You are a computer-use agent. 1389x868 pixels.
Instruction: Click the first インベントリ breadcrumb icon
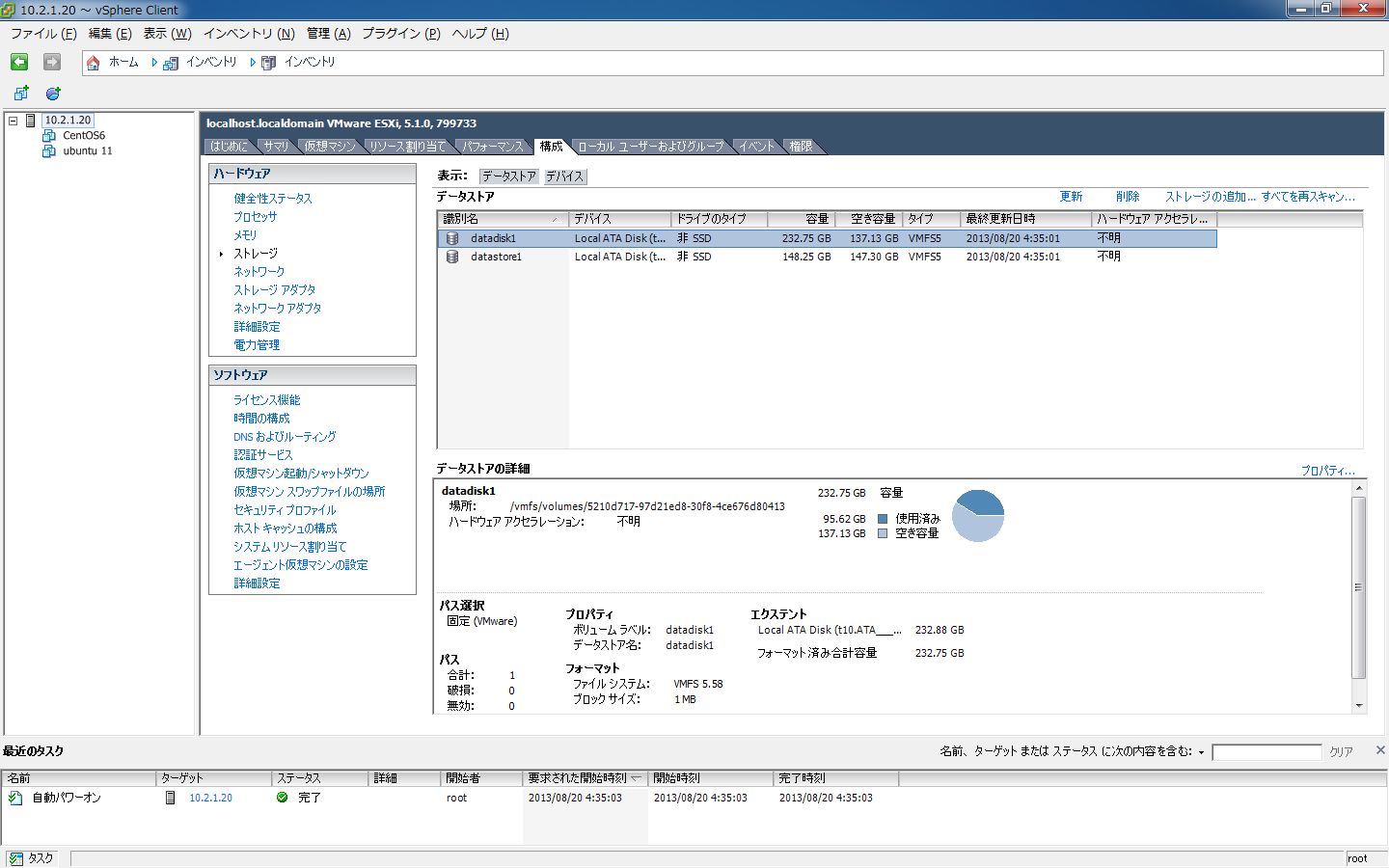171,63
